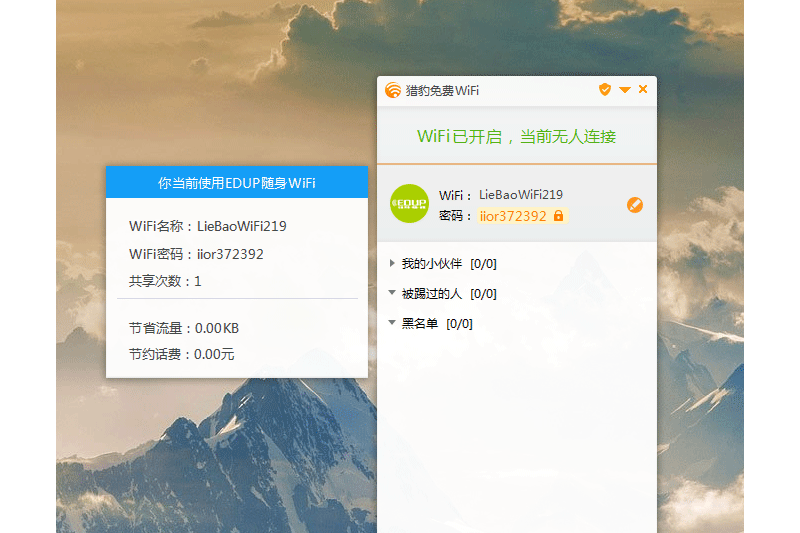Collapse the 被踢过的人 [0/0] group
800x533 pixels.
(392, 293)
